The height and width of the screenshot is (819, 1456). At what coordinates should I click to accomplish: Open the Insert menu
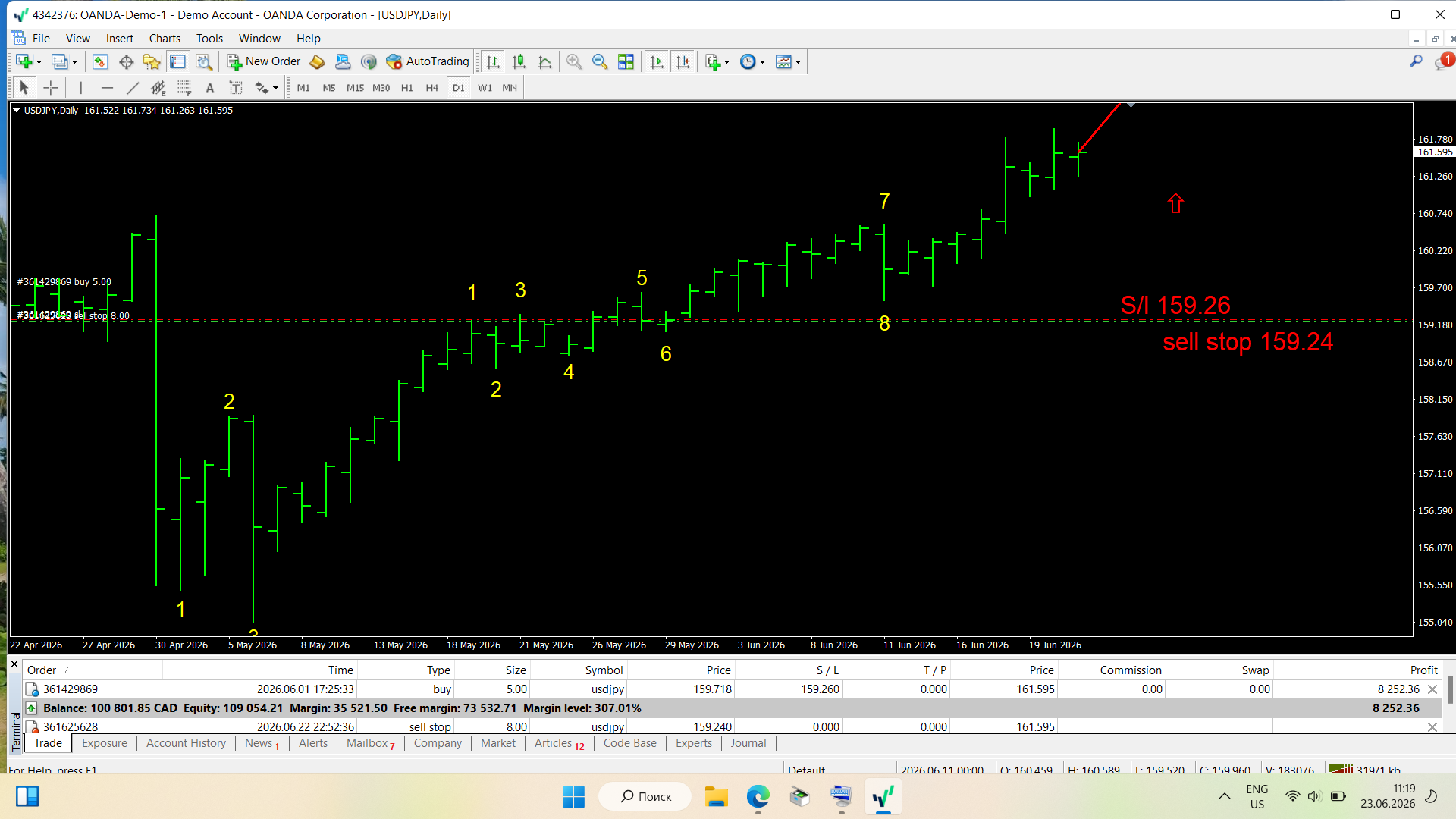pyautogui.click(x=120, y=38)
